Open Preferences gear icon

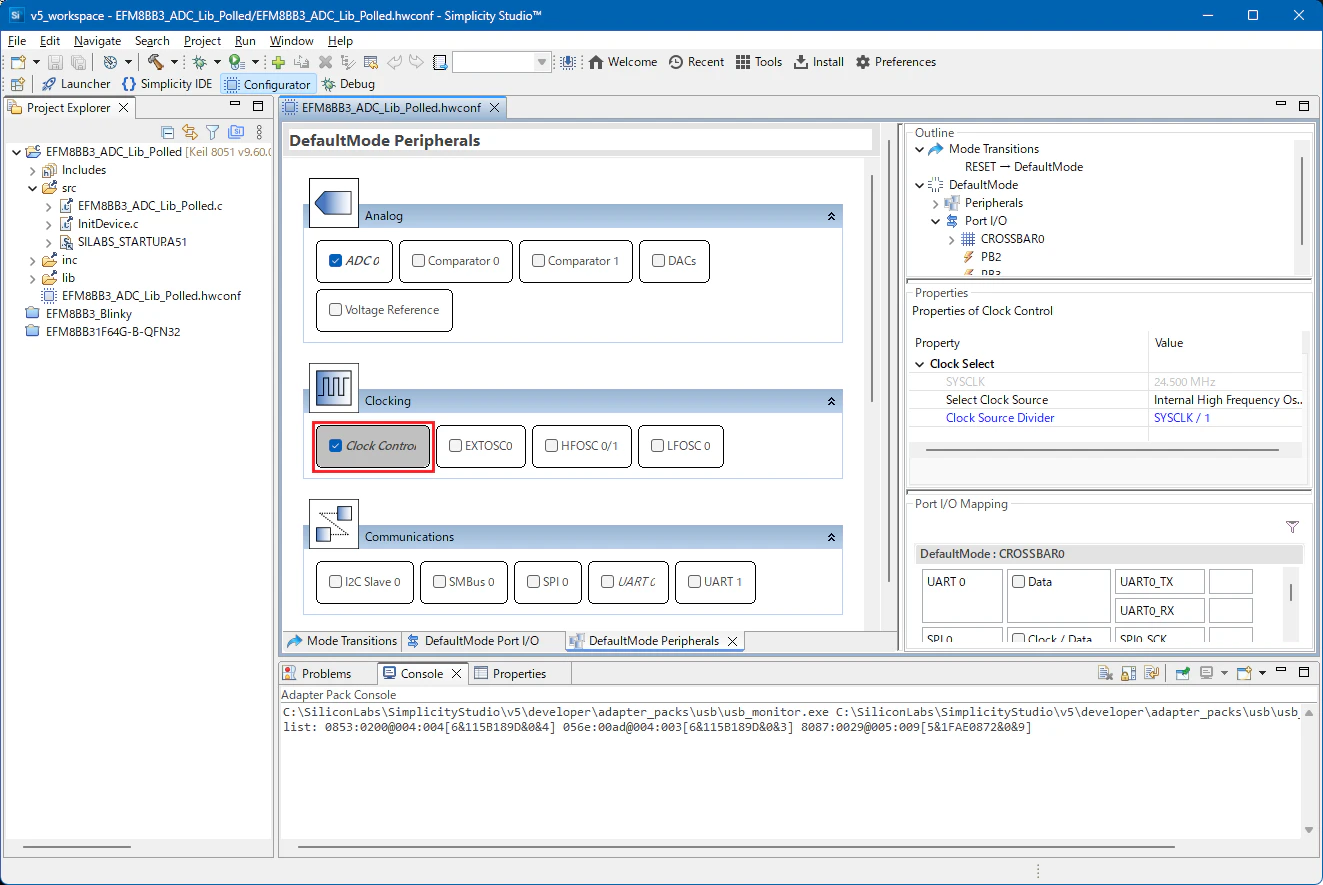[863, 62]
